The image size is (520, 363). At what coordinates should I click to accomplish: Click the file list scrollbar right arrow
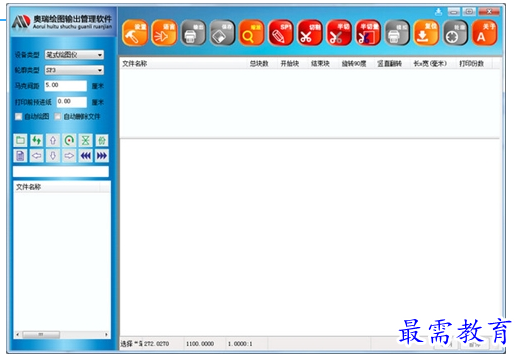[x=106, y=334]
